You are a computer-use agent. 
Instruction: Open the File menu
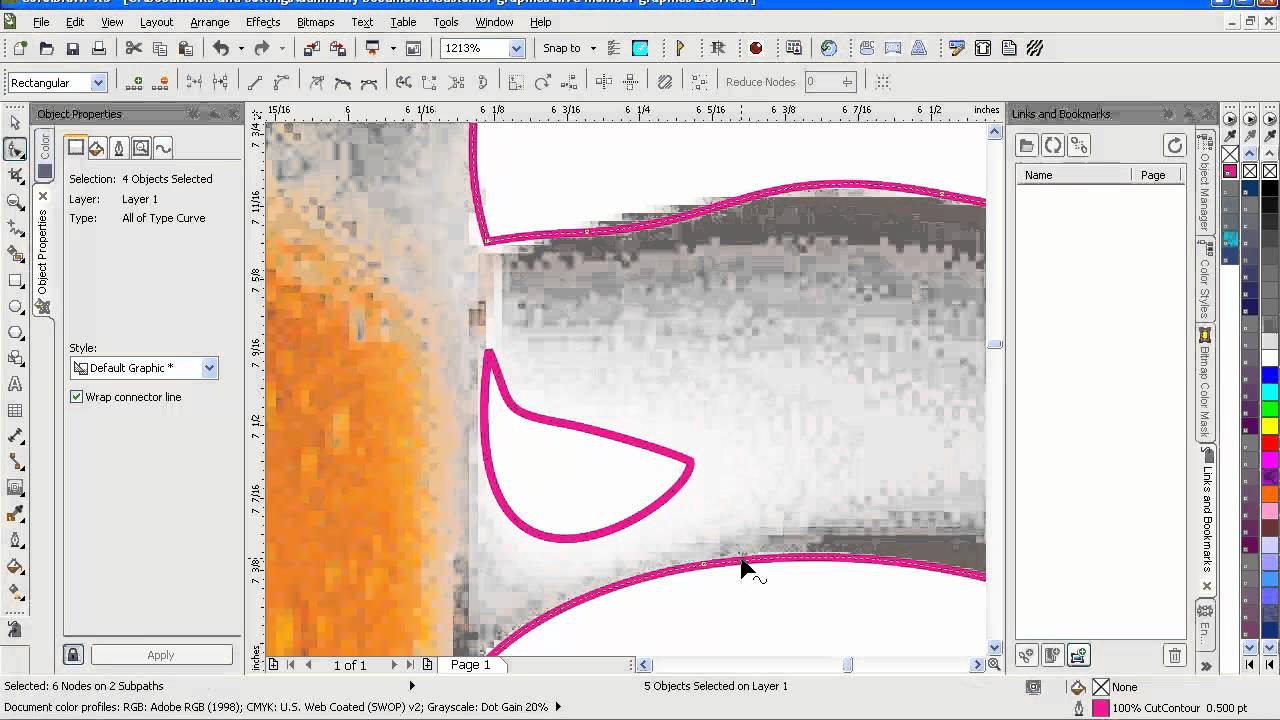tap(41, 22)
